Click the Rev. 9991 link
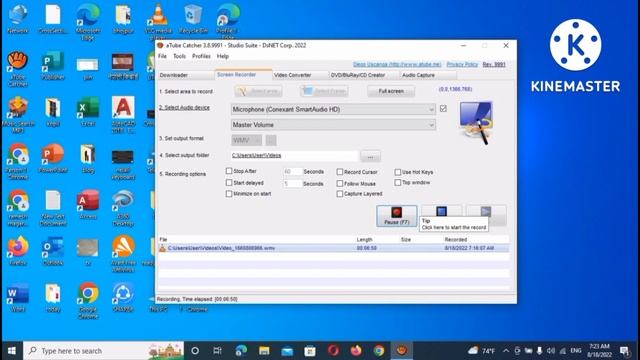The image size is (640, 360). click(x=494, y=64)
